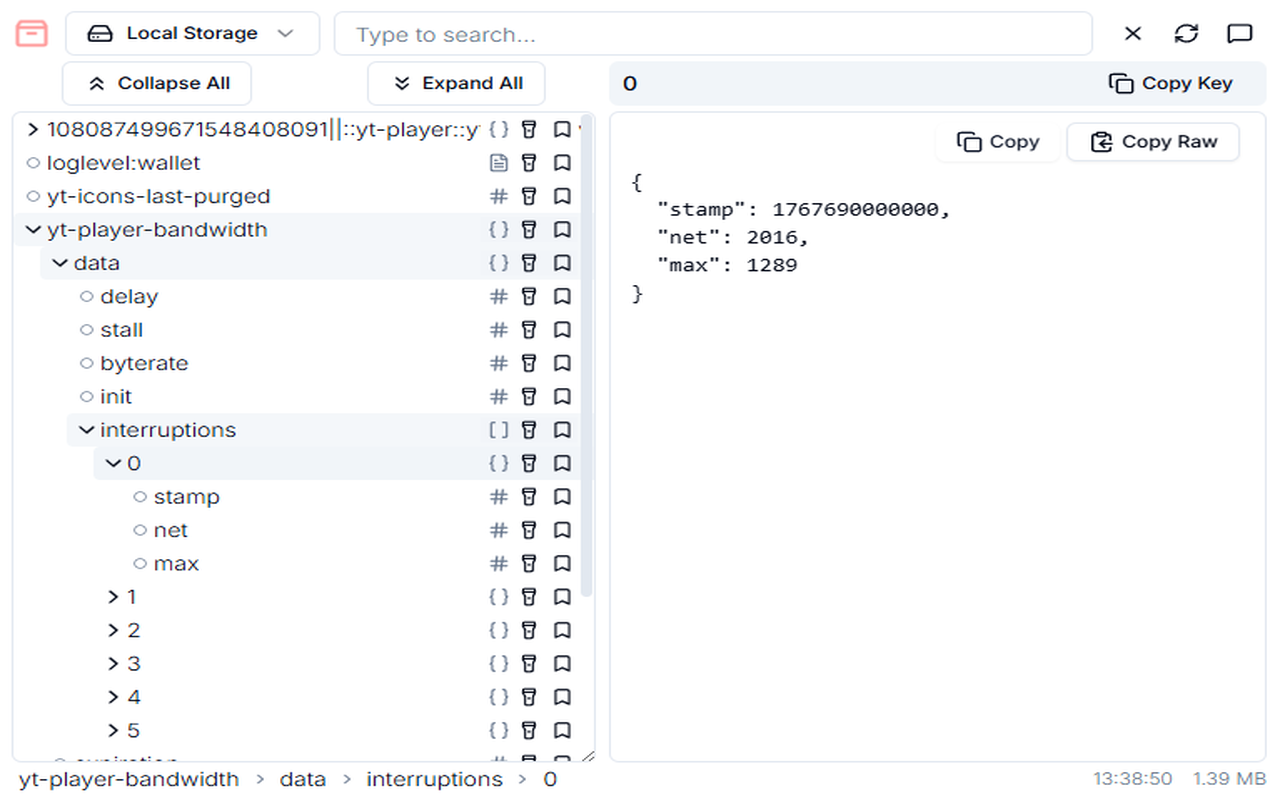This screenshot has width=1280, height=800.
Task: Open the feedback chat bubble icon
Action: [x=1240, y=34]
